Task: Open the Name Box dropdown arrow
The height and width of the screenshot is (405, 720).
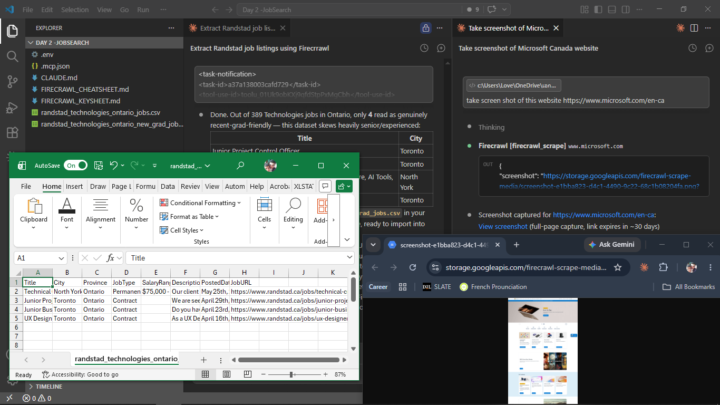Action: (61, 258)
